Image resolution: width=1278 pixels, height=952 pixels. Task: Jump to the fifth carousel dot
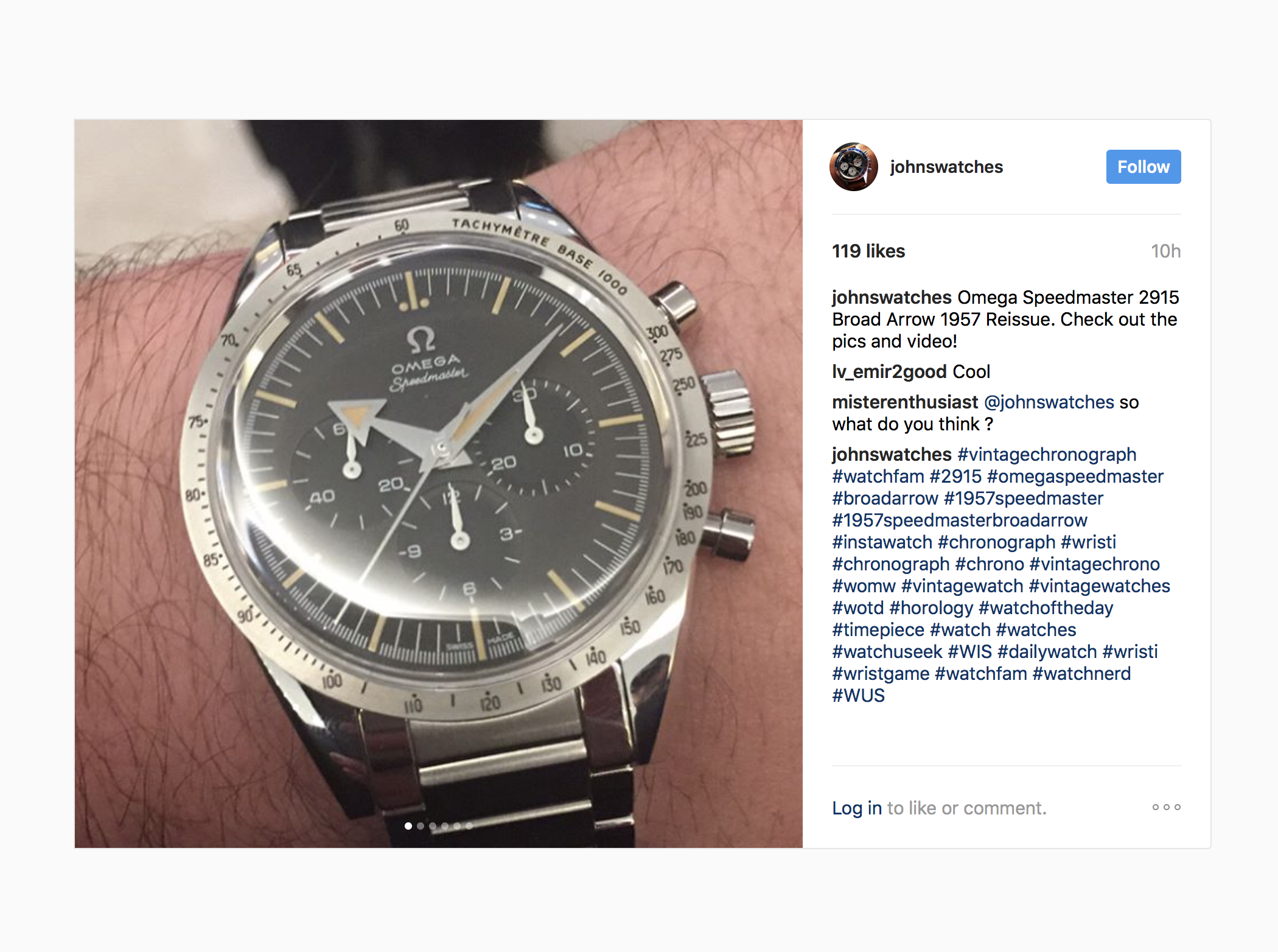pos(457,826)
